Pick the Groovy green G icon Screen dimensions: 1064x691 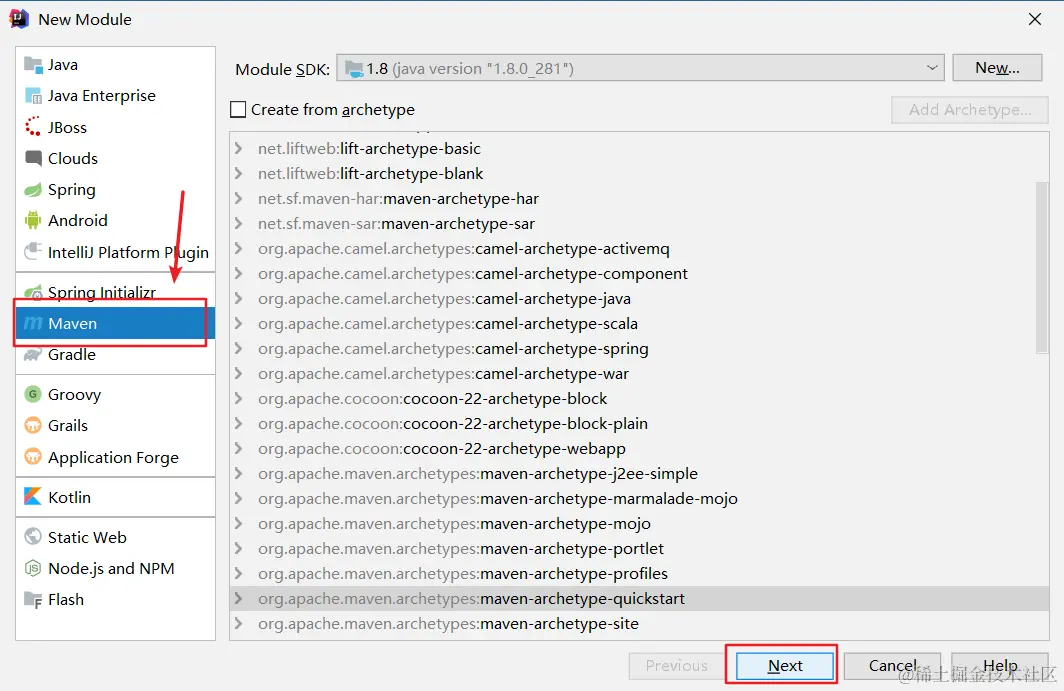tap(33, 394)
